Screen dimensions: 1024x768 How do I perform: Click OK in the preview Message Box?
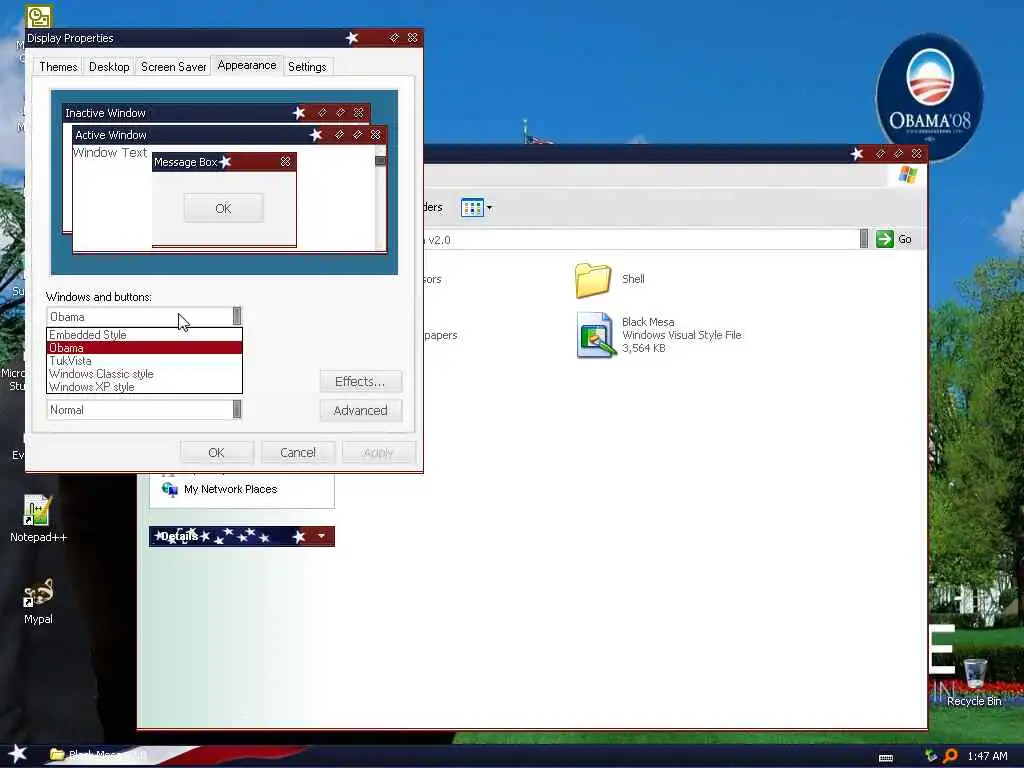(223, 208)
